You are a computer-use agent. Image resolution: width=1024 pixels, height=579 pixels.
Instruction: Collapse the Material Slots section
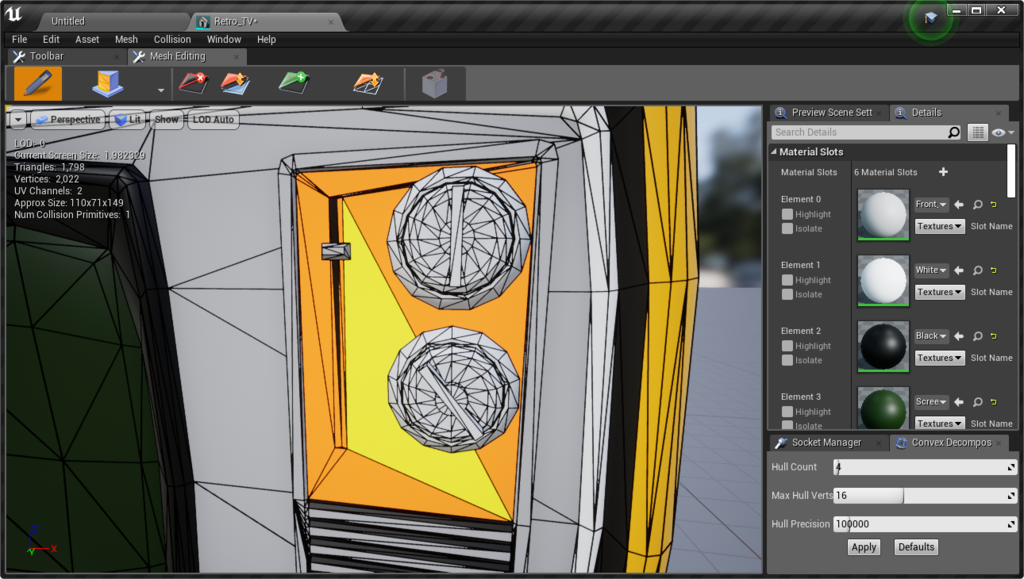click(774, 152)
